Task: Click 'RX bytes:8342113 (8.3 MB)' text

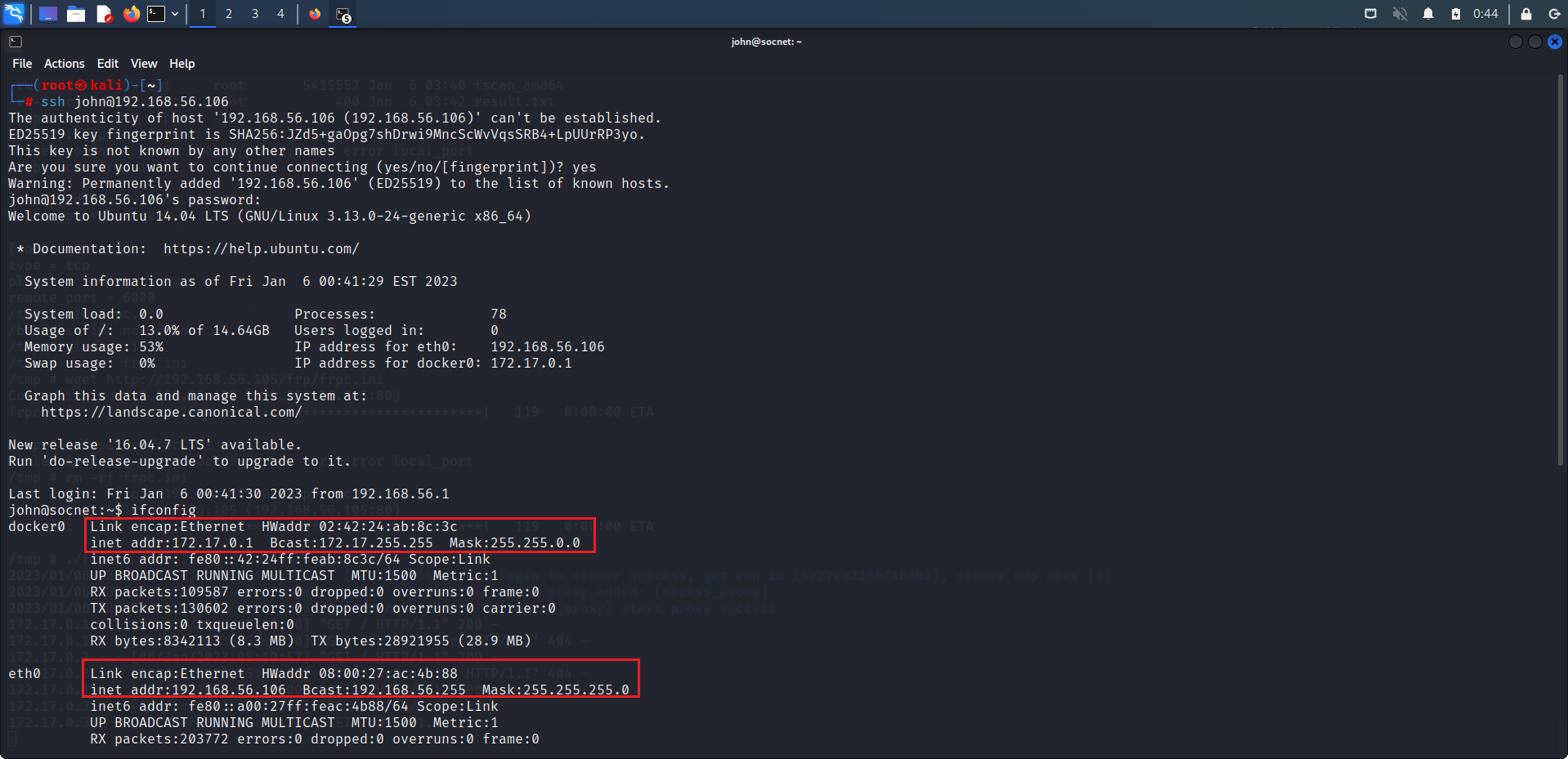Action: (192, 641)
